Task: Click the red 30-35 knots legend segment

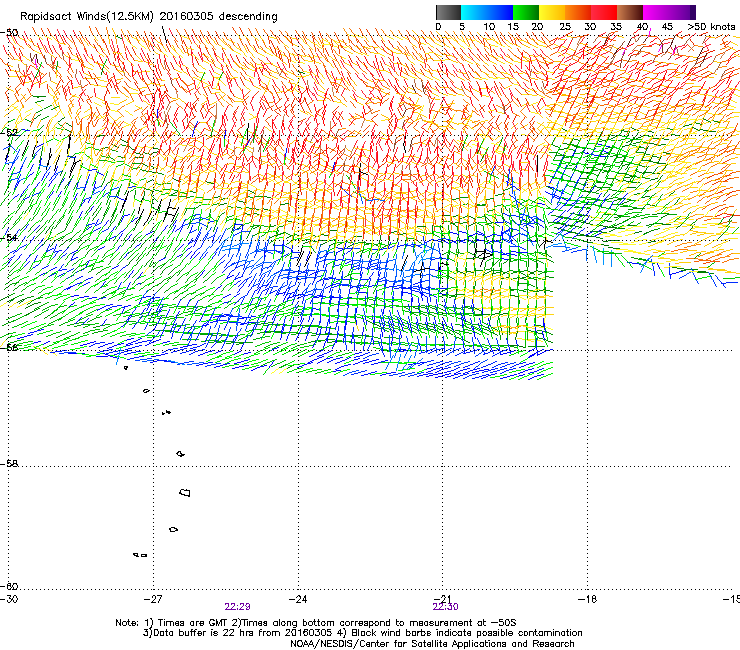Action: [x=604, y=12]
